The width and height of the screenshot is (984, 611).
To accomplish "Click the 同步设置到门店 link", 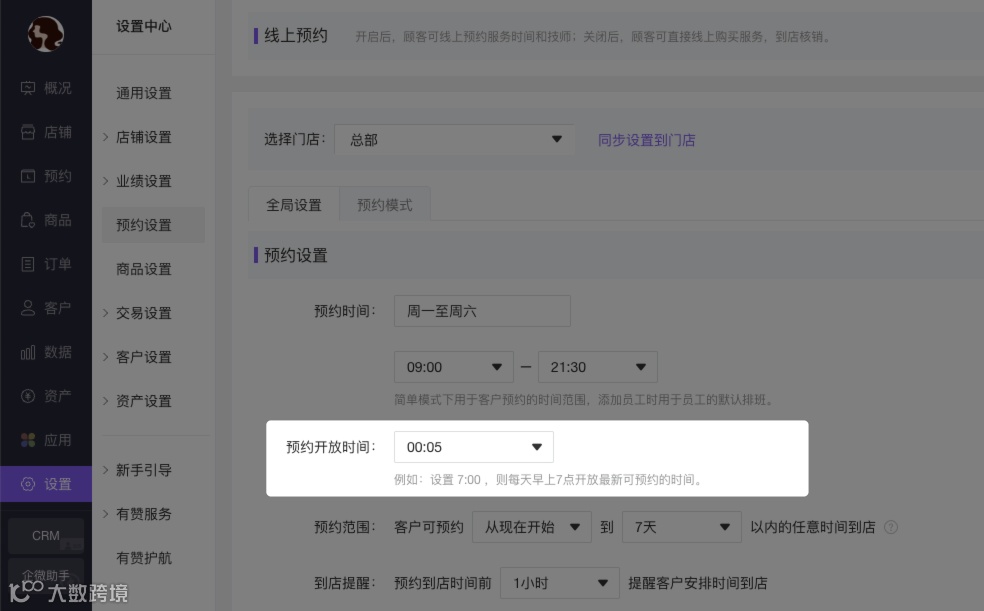I will tap(646, 140).
